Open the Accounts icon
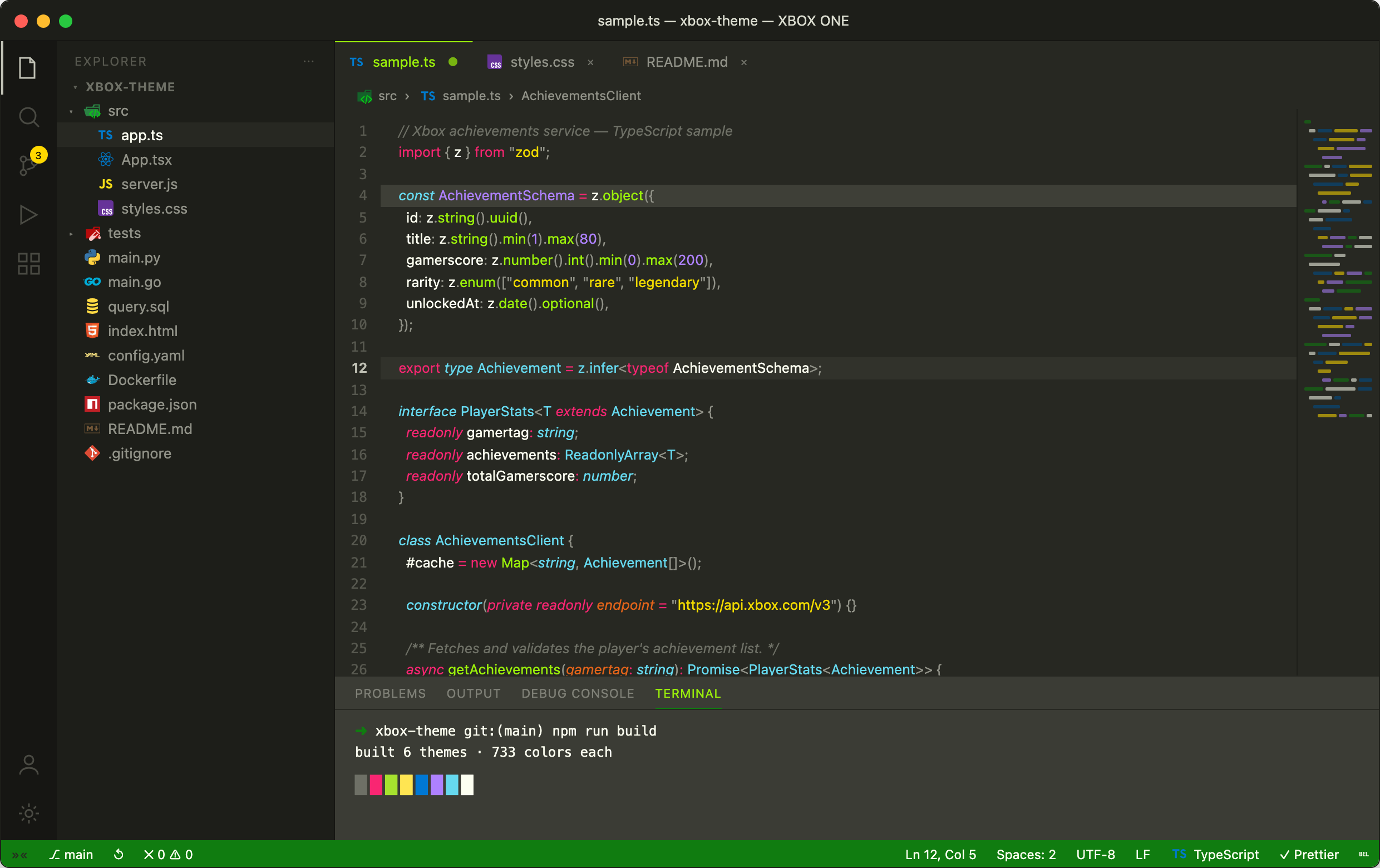This screenshot has width=1380, height=868. pos(28,765)
